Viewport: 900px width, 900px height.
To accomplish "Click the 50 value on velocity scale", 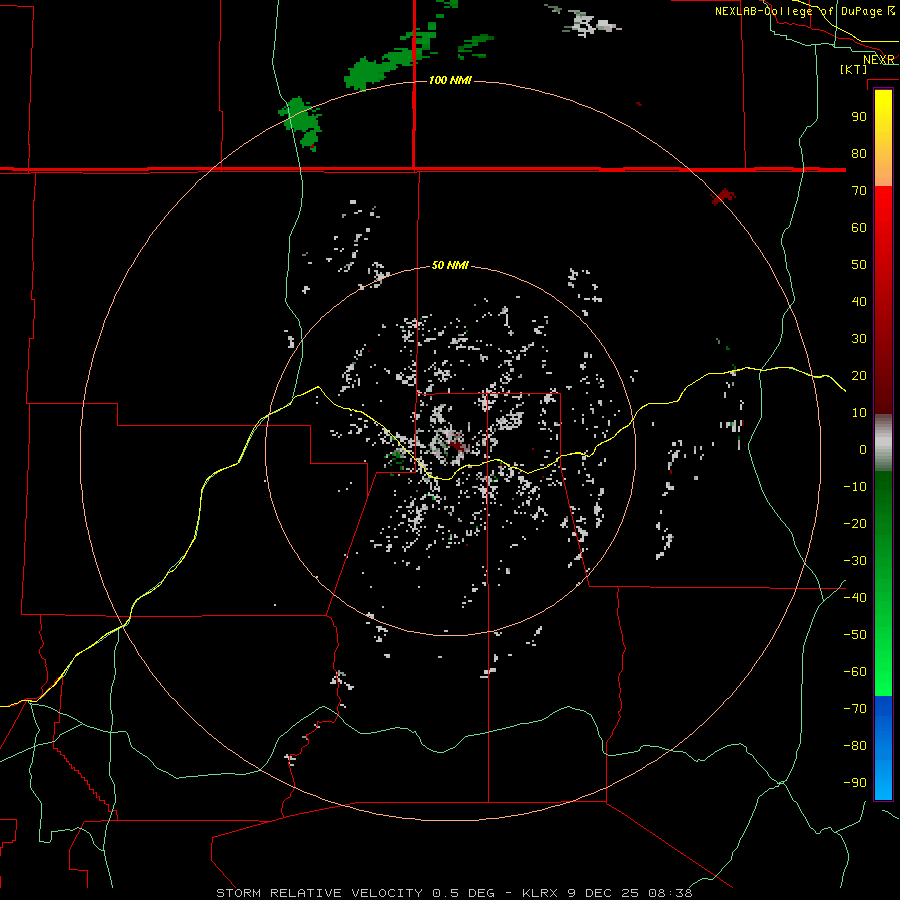I will (x=859, y=265).
